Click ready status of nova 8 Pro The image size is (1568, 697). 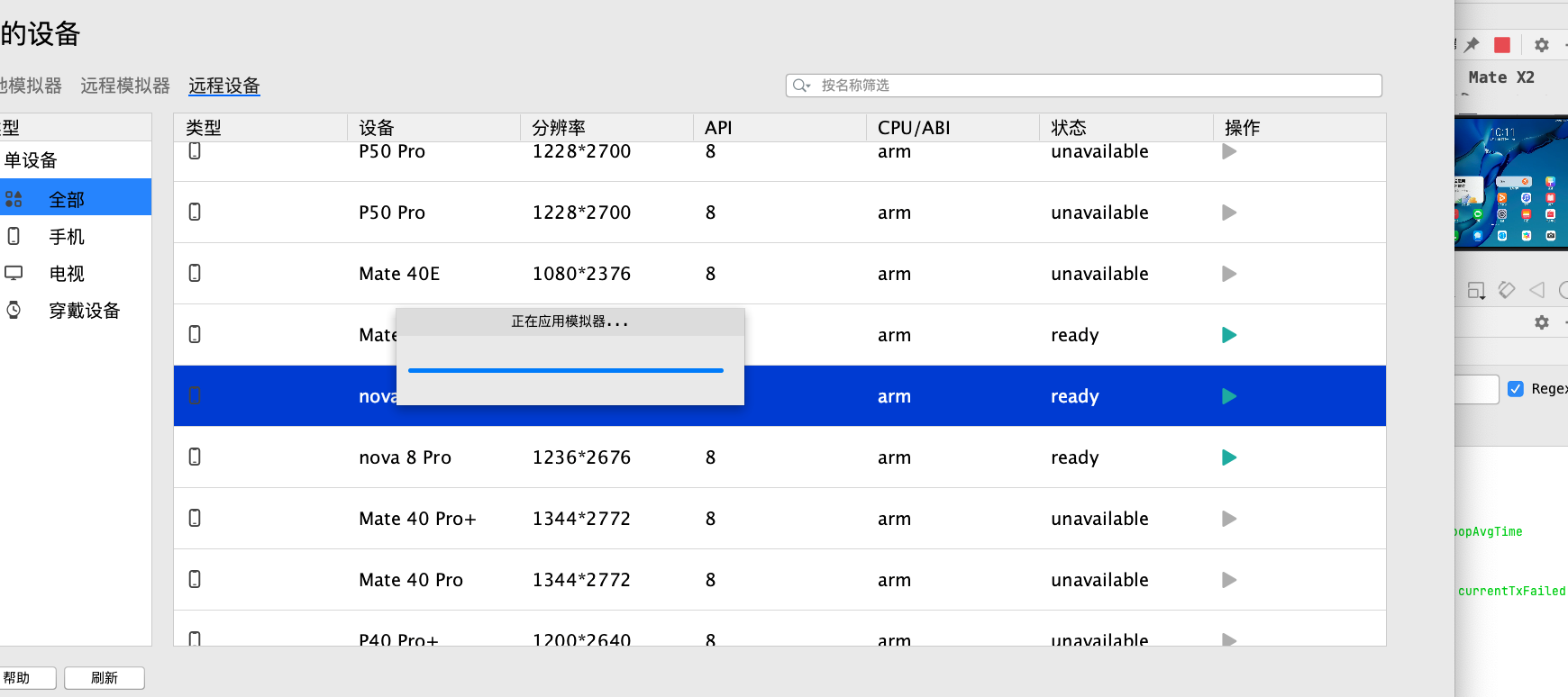[x=1074, y=457]
